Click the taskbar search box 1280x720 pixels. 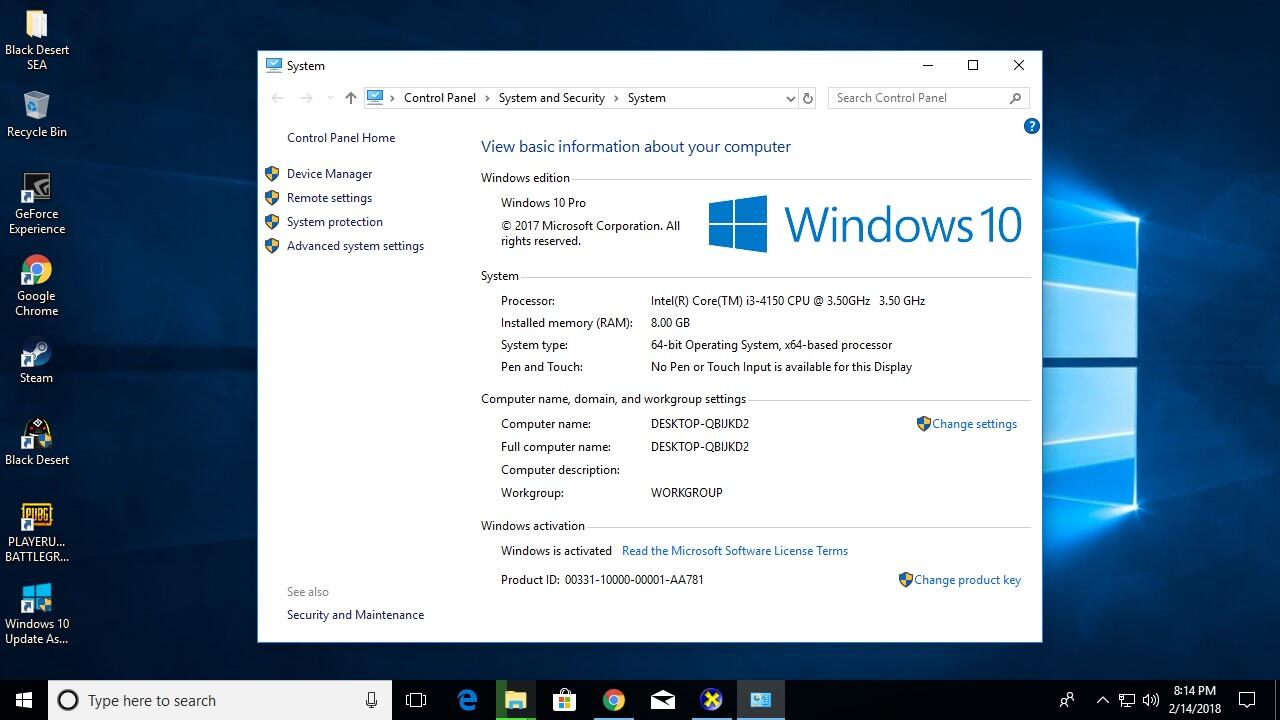pos(220,700)
